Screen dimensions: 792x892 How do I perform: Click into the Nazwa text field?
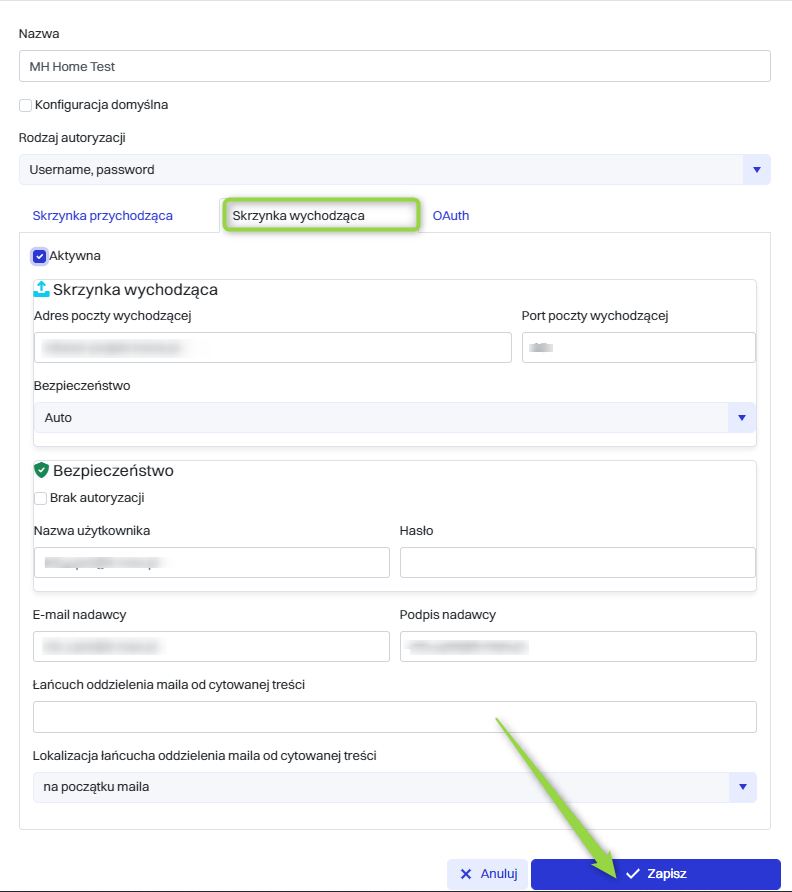click(x=394, y=66)
